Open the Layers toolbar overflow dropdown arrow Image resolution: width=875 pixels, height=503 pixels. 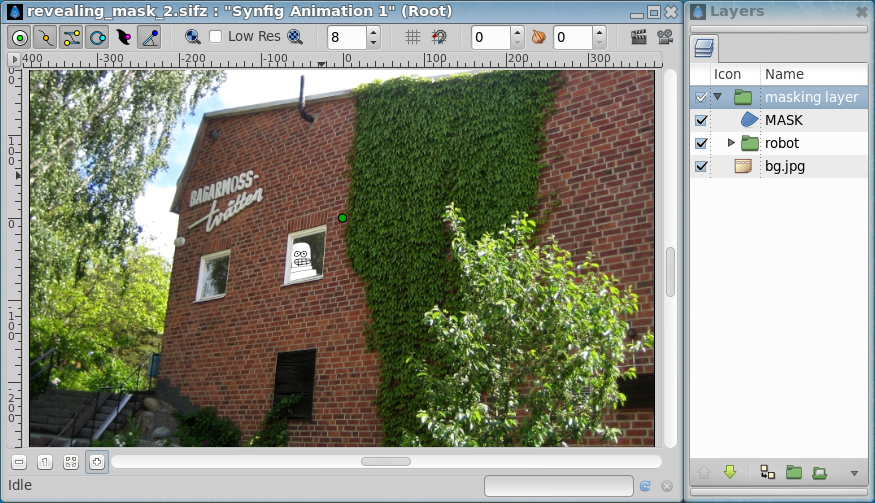point(854,473)
